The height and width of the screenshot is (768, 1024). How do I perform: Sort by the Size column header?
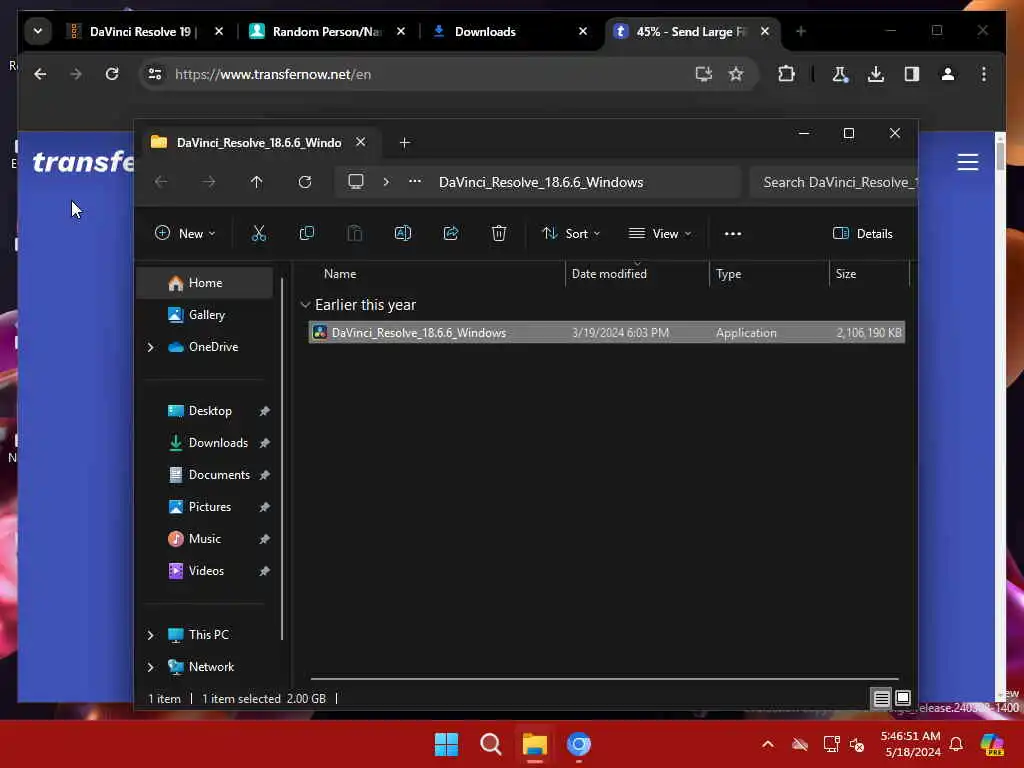click(869, 274)
